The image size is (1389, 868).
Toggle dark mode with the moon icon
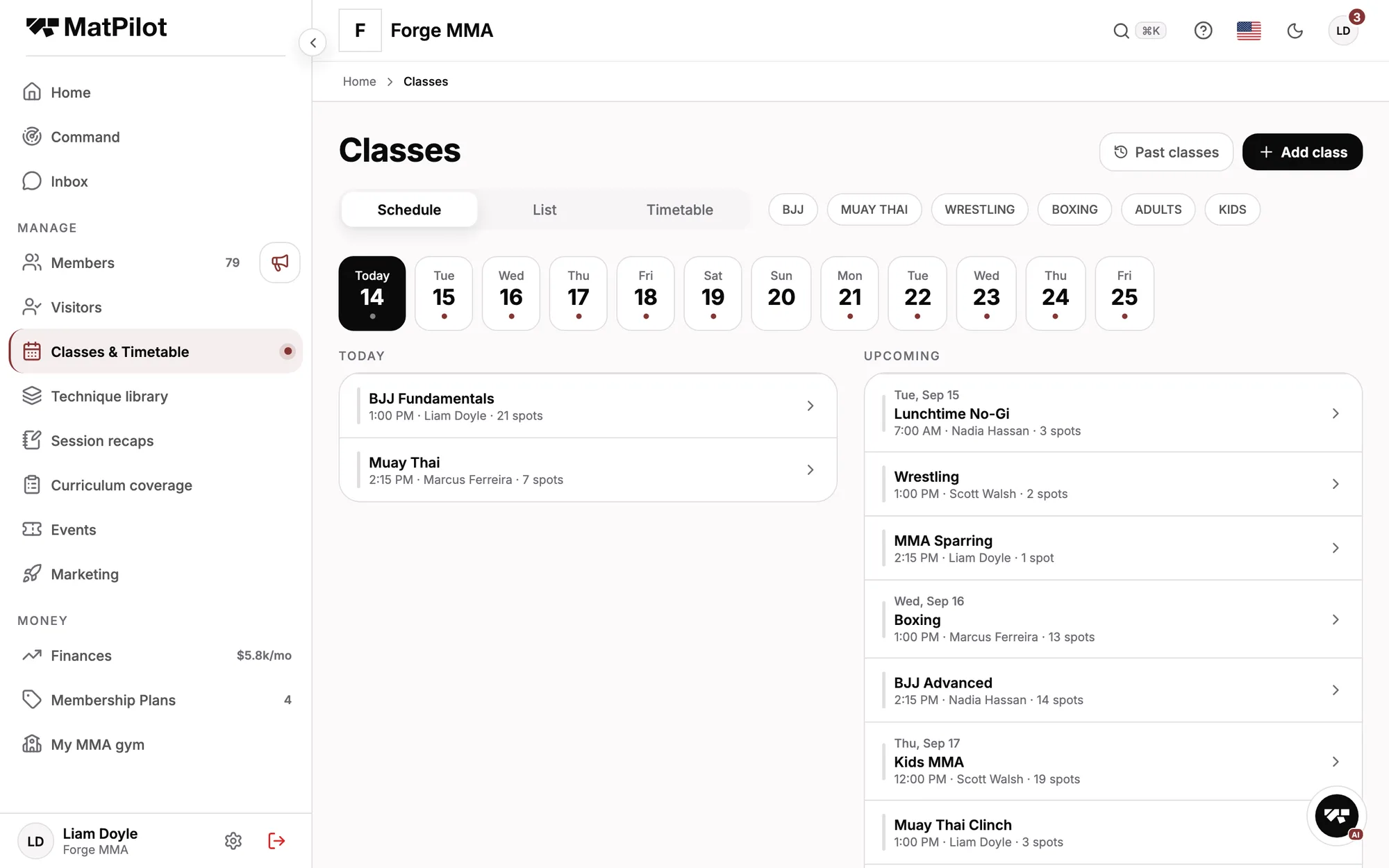(x=1295, y=31)
